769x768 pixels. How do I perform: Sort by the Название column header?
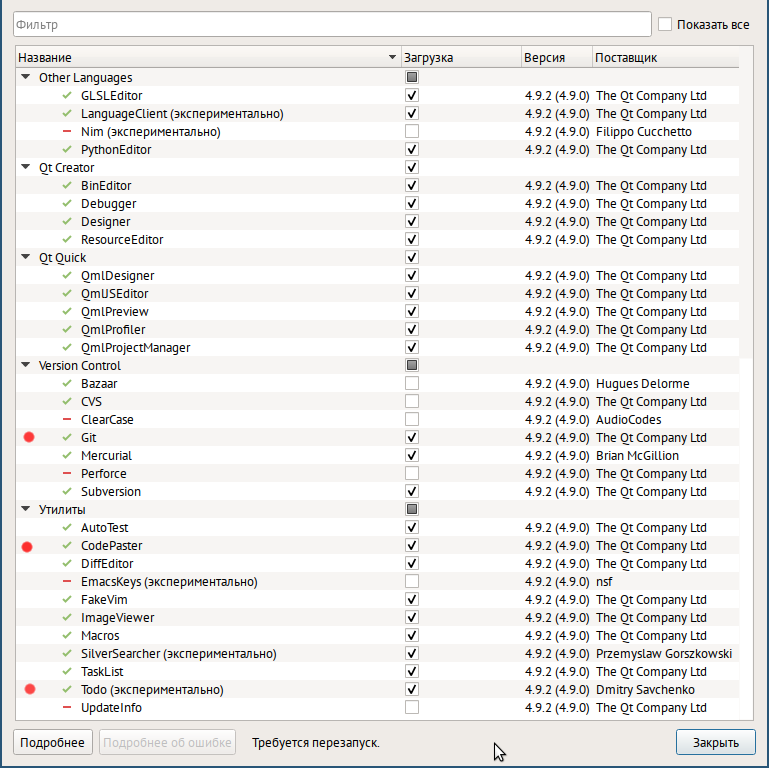pos(208,57)
